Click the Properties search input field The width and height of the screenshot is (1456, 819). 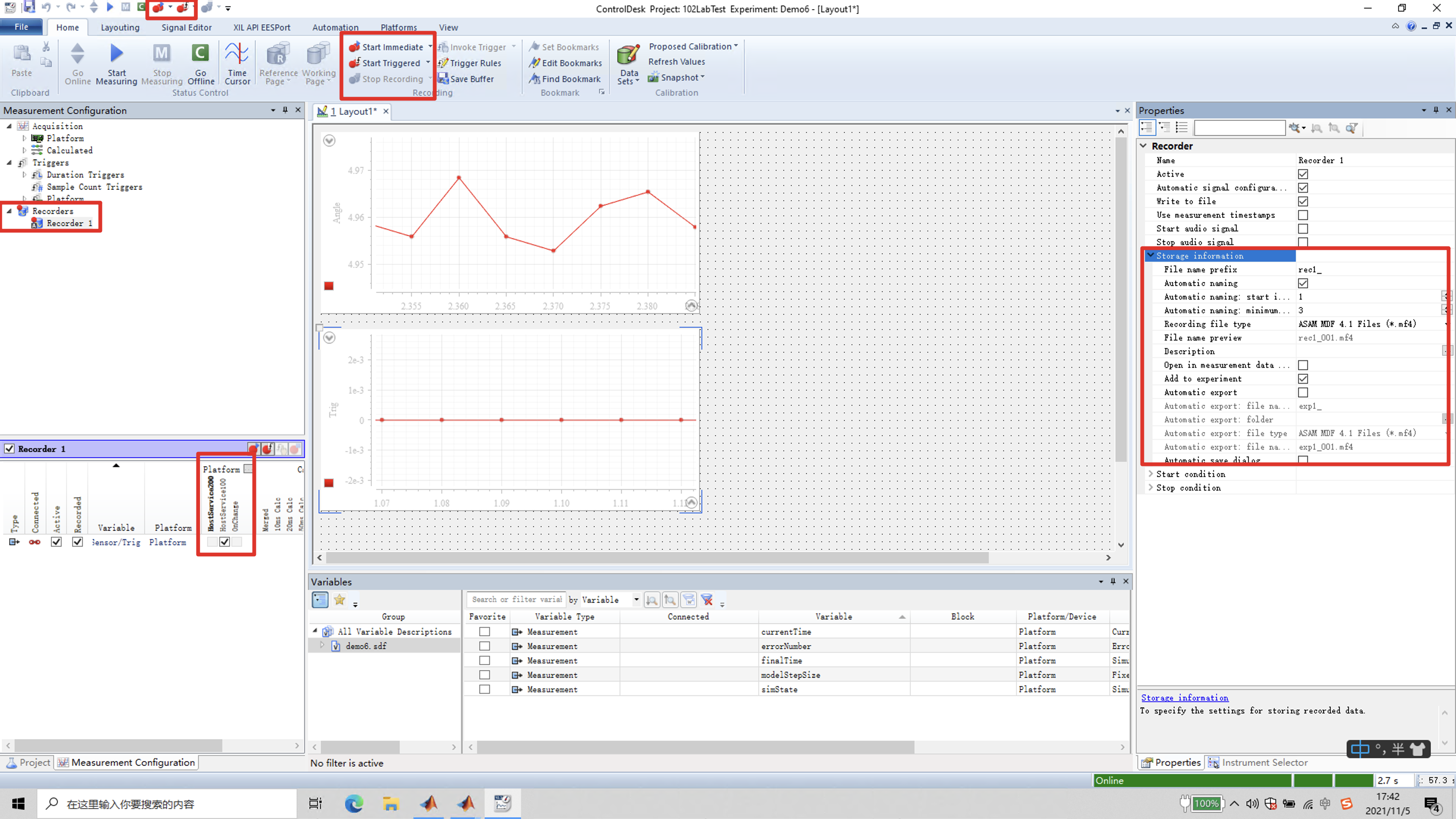point(1239,128)
